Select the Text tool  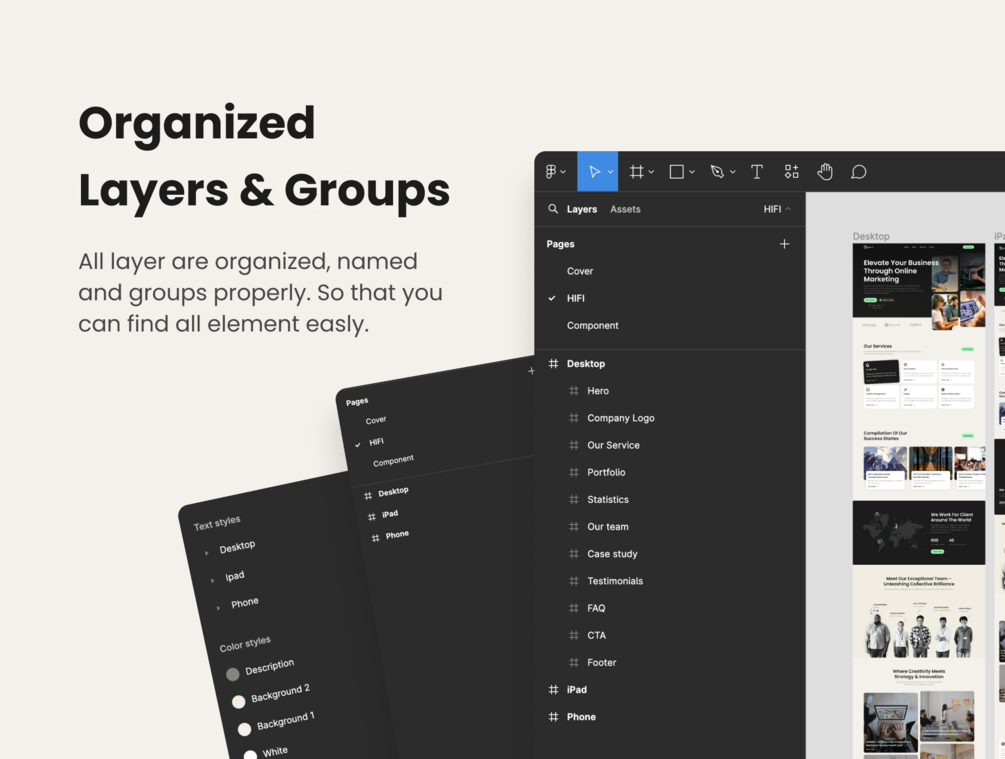click(757, 172)
